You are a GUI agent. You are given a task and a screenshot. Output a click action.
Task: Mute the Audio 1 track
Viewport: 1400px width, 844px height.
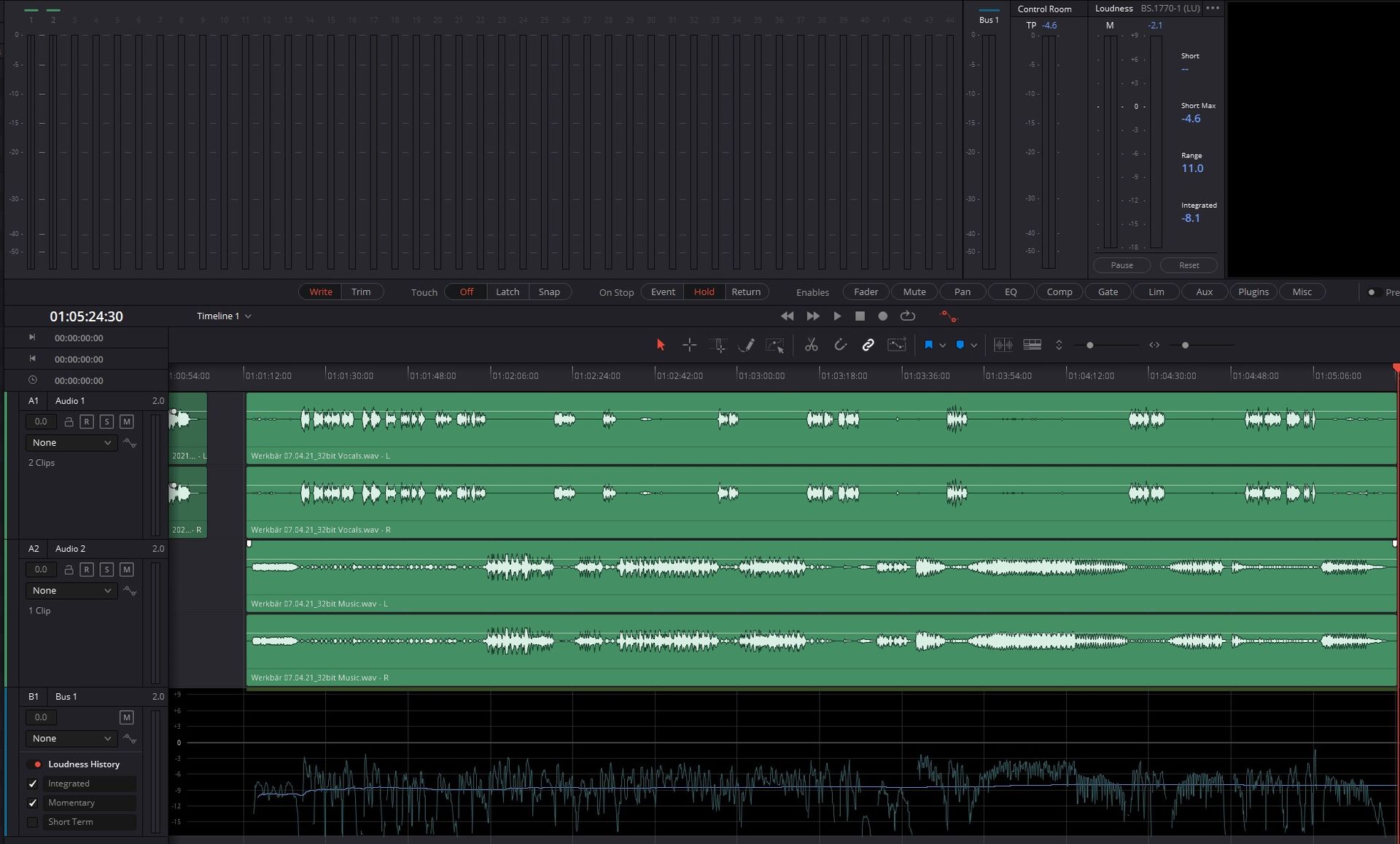pyautogui.click(x=126, y=421)
